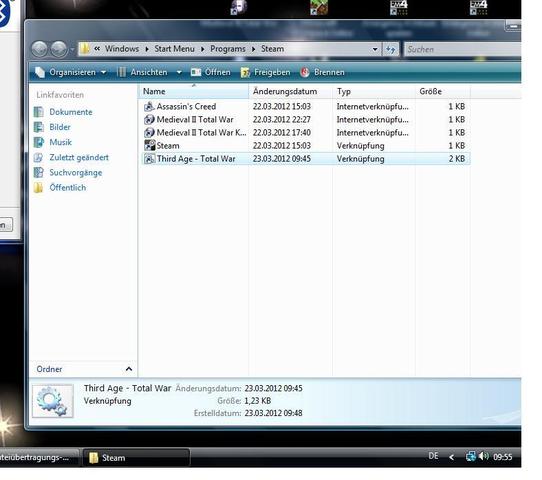542x480 pixels.
Task: Click the Third Age - Total War file icon
Action: 149,159
